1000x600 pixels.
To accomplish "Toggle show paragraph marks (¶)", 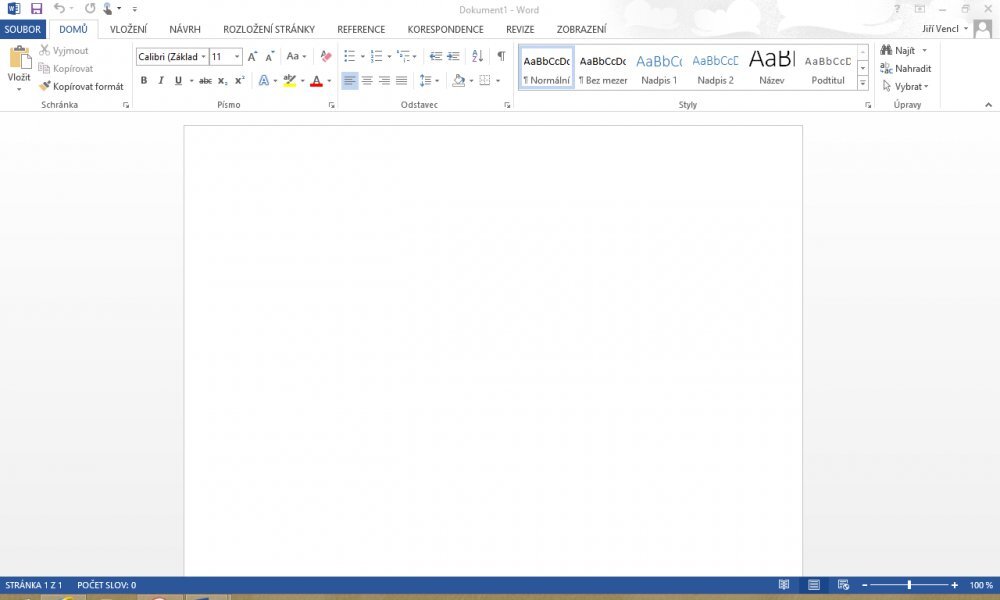I will coord(501,57).
